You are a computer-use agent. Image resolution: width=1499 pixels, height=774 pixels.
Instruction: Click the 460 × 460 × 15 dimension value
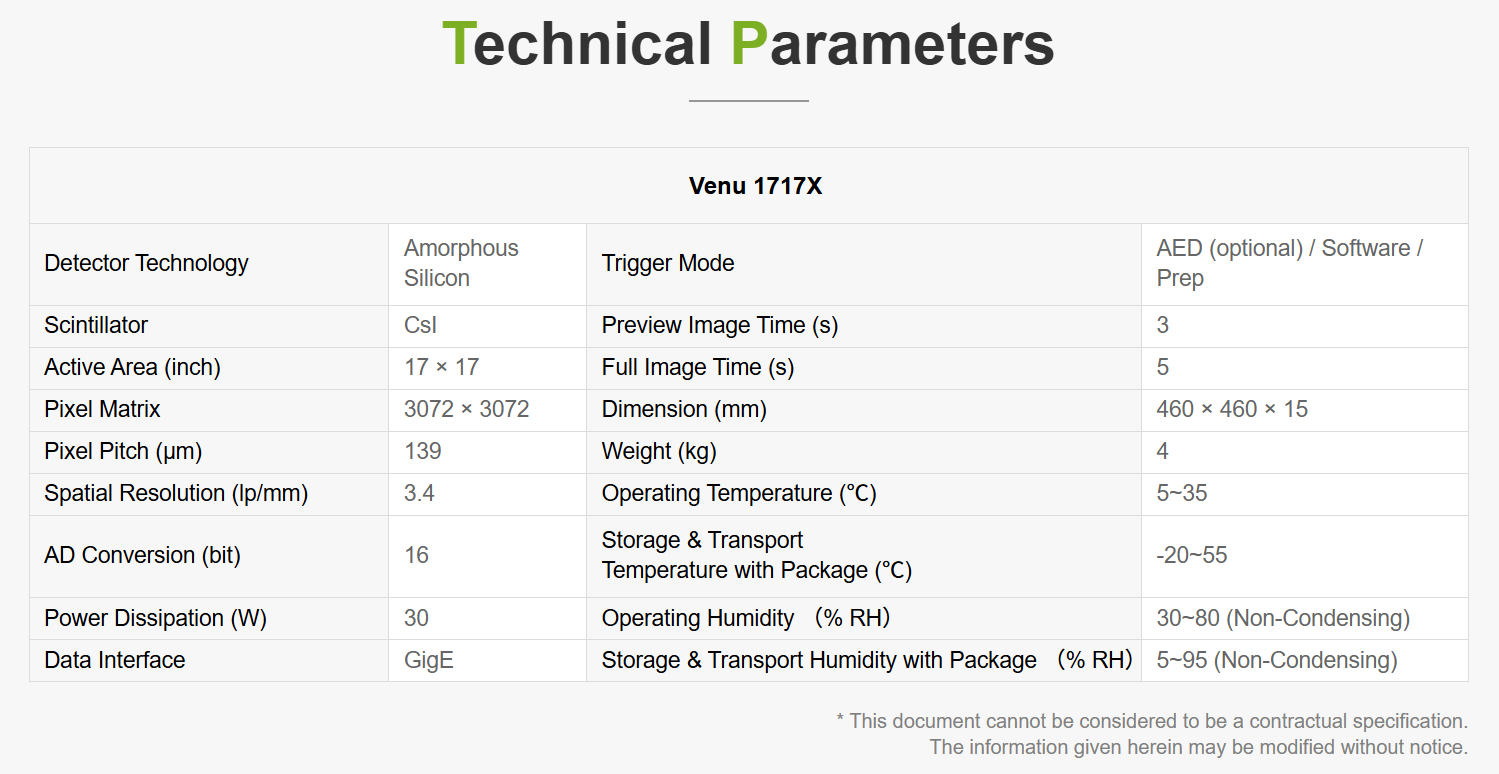(1232, 409)
